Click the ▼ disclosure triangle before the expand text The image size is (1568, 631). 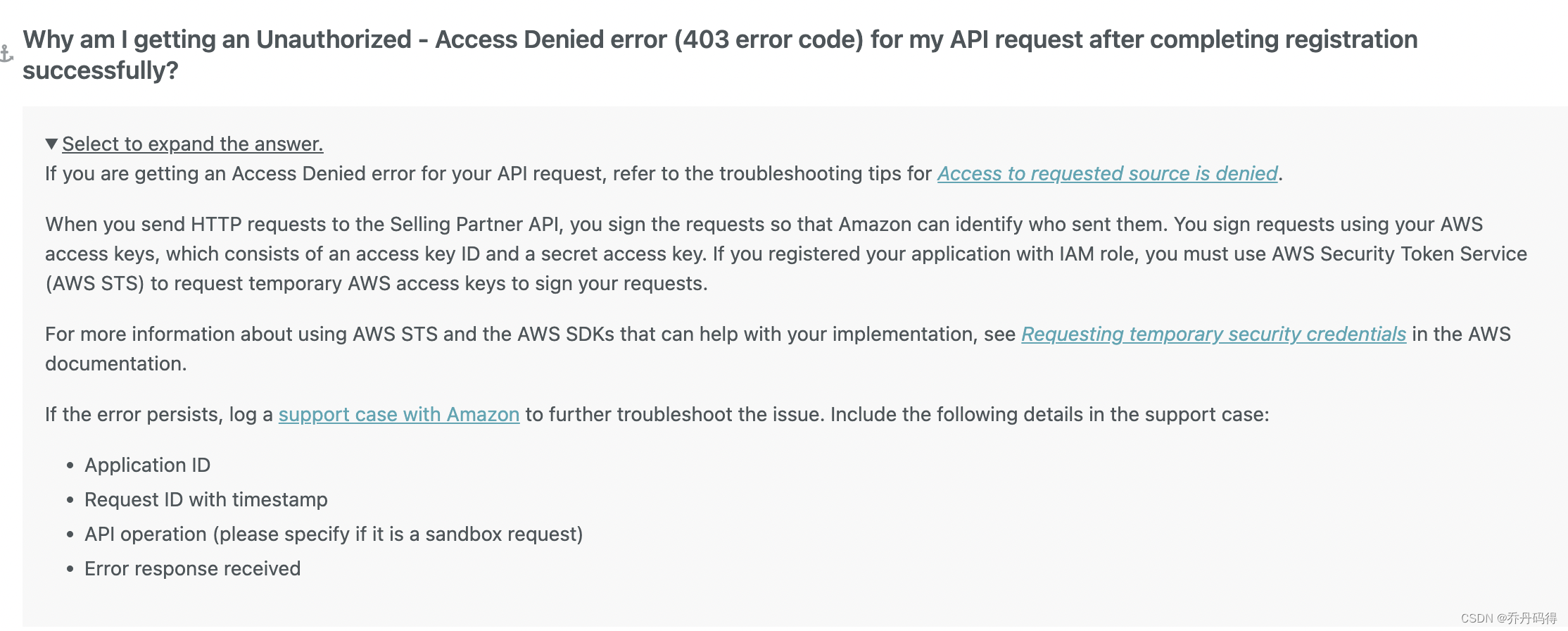point(51,144)
